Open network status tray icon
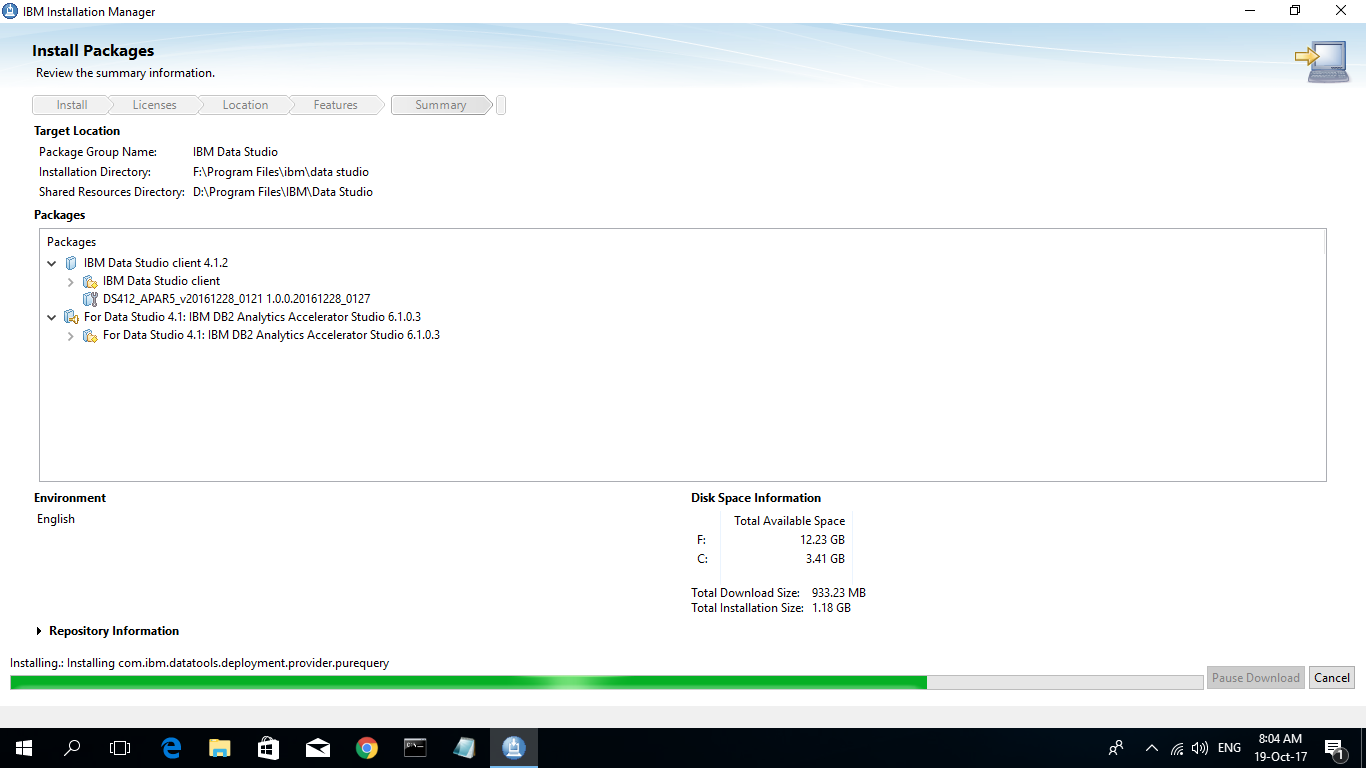1366x768 pixels. (x=1178, y=747)
